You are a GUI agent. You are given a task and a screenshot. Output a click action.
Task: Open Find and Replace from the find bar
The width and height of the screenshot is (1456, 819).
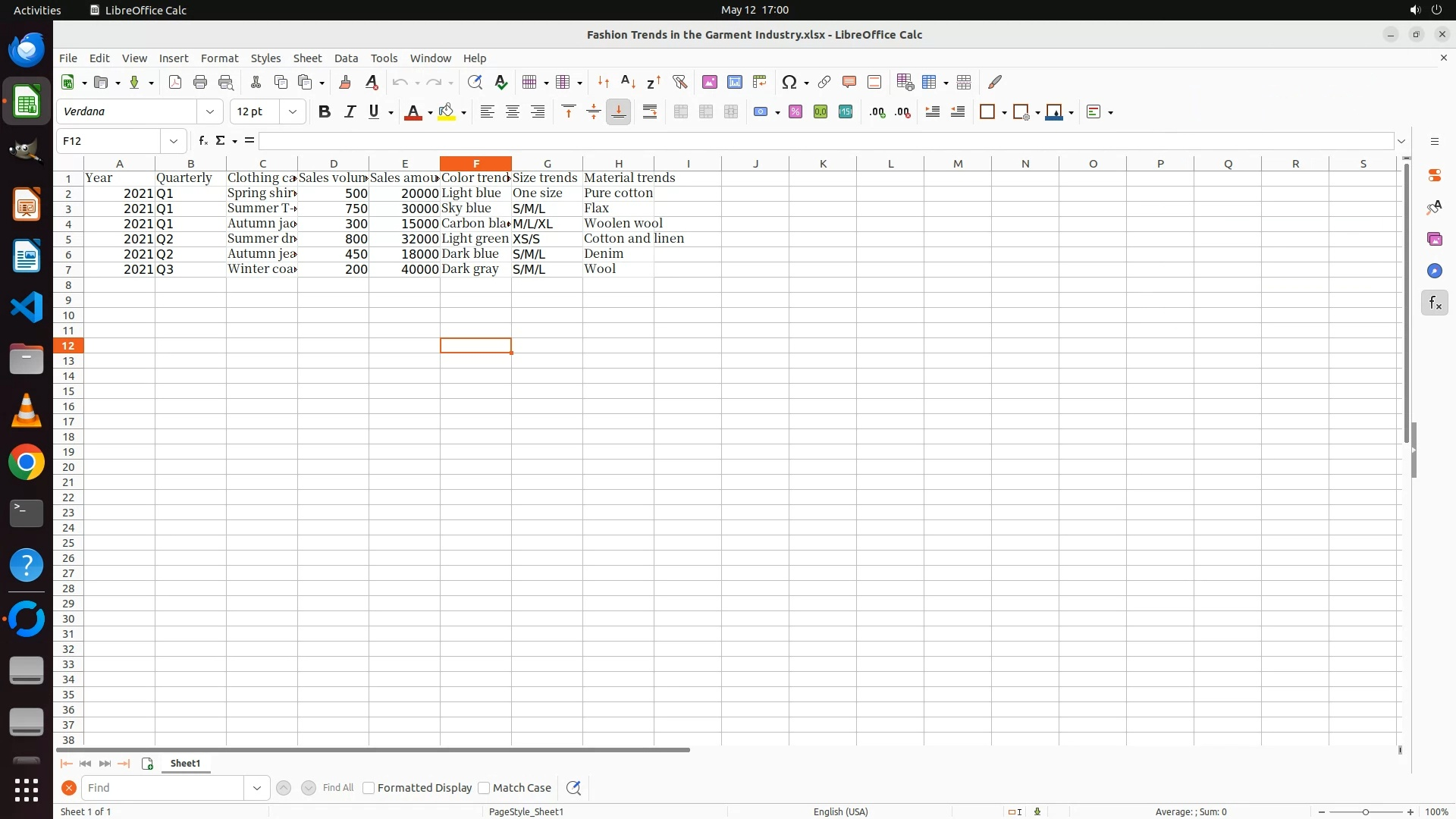pos(573,788)
